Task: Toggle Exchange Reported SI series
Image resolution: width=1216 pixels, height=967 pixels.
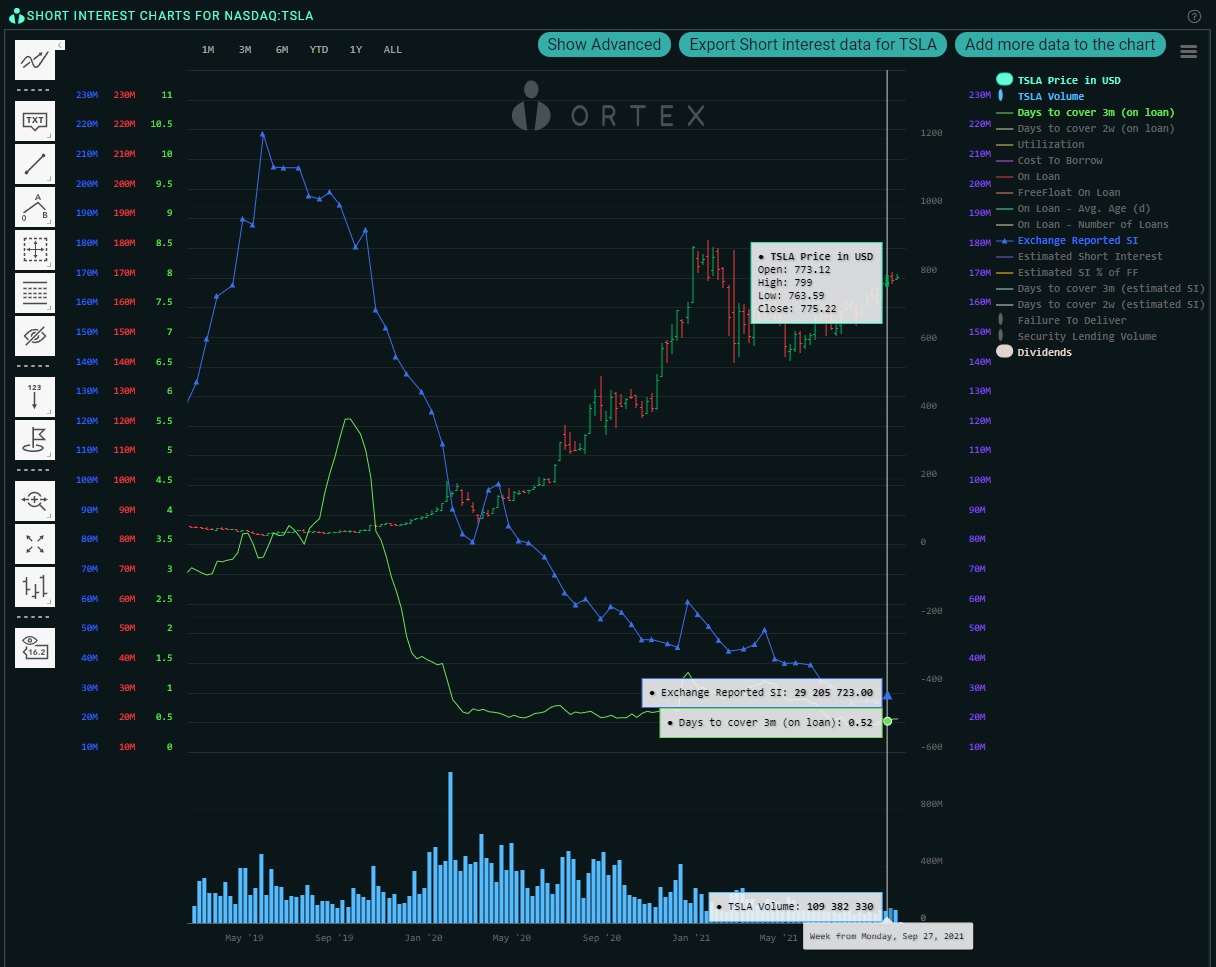Action: pos(1067,240)
